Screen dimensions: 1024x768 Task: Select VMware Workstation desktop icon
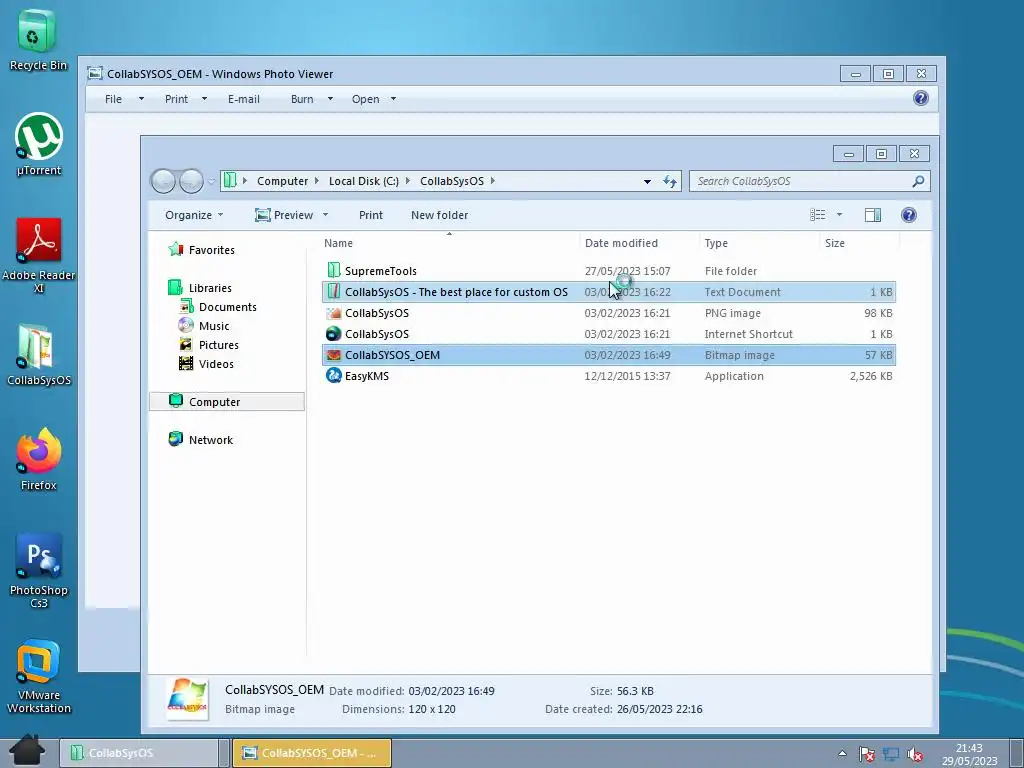(39, 676)
